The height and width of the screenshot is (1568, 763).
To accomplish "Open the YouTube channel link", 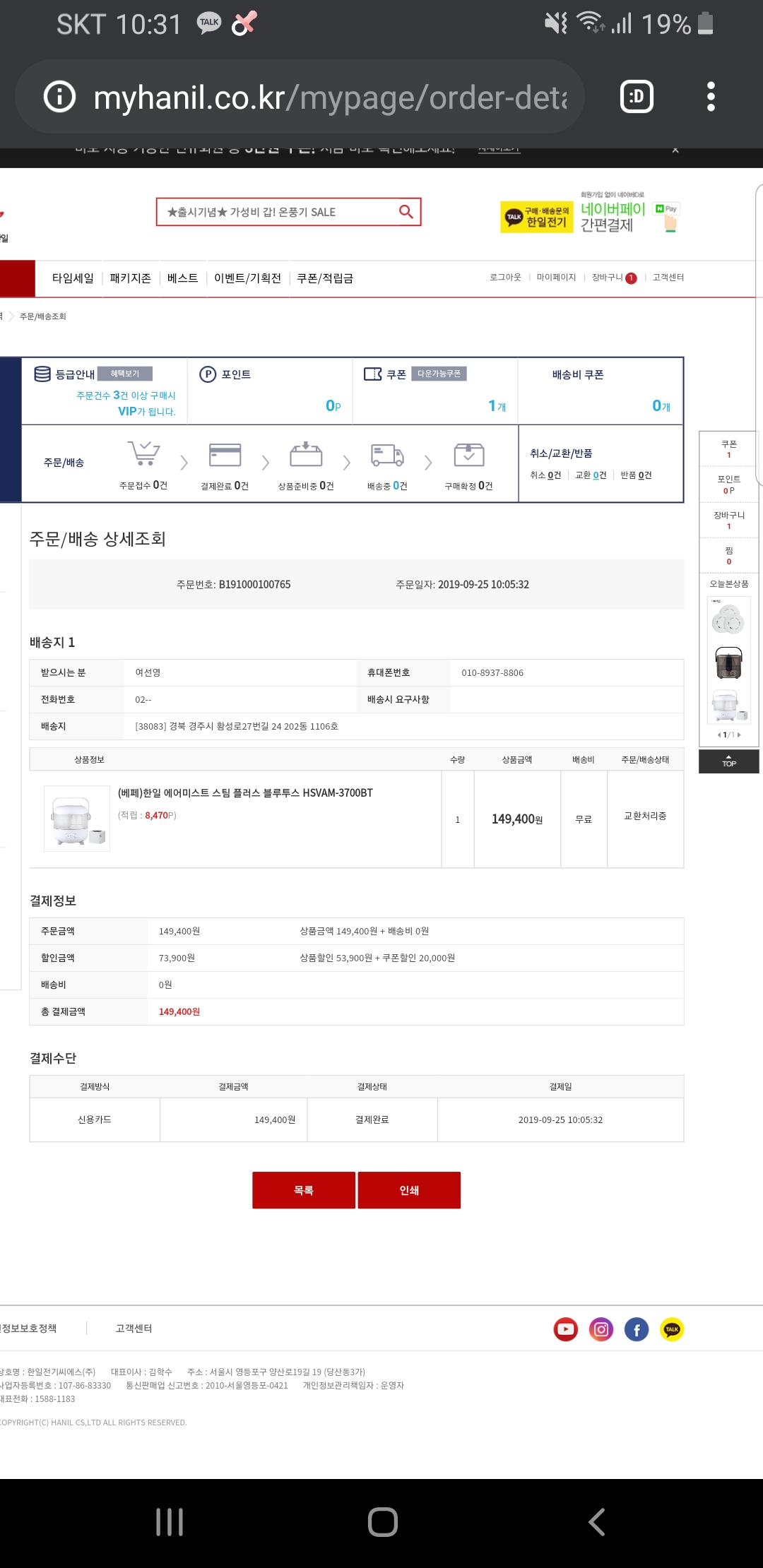I will point(566,1330).
